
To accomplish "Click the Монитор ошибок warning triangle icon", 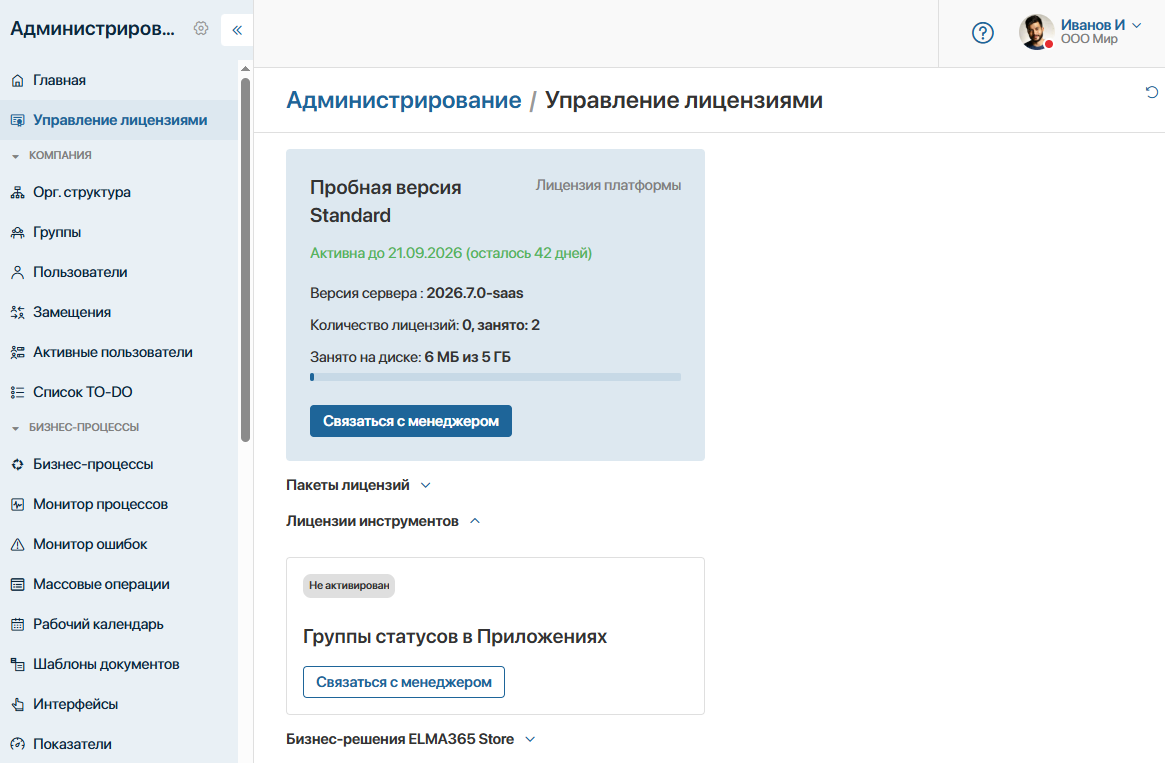I will pos(18,545).
